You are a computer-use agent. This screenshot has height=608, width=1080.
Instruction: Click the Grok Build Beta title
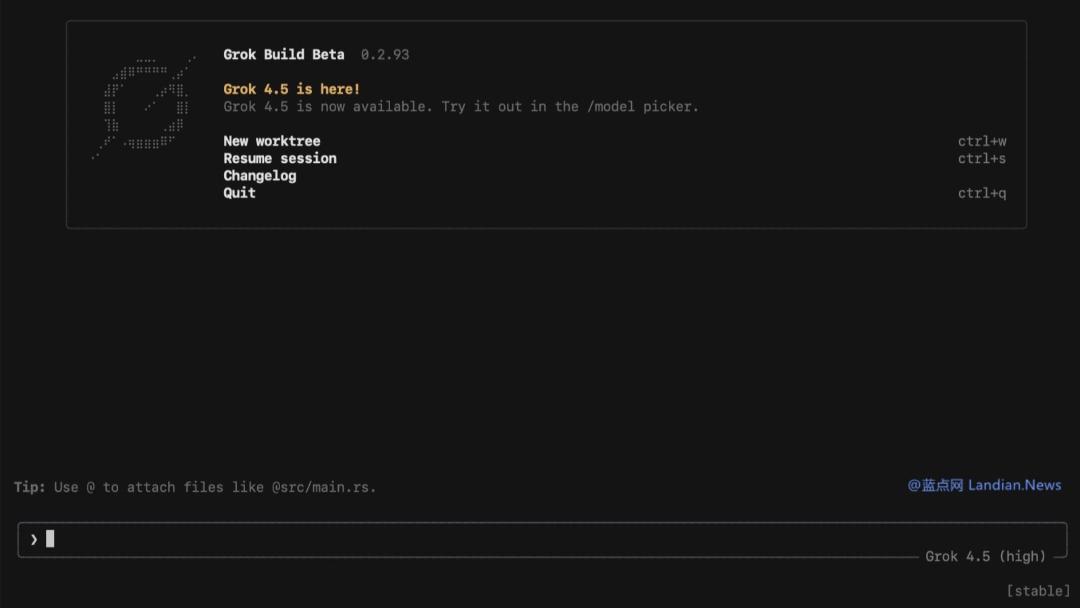point(284,54)
